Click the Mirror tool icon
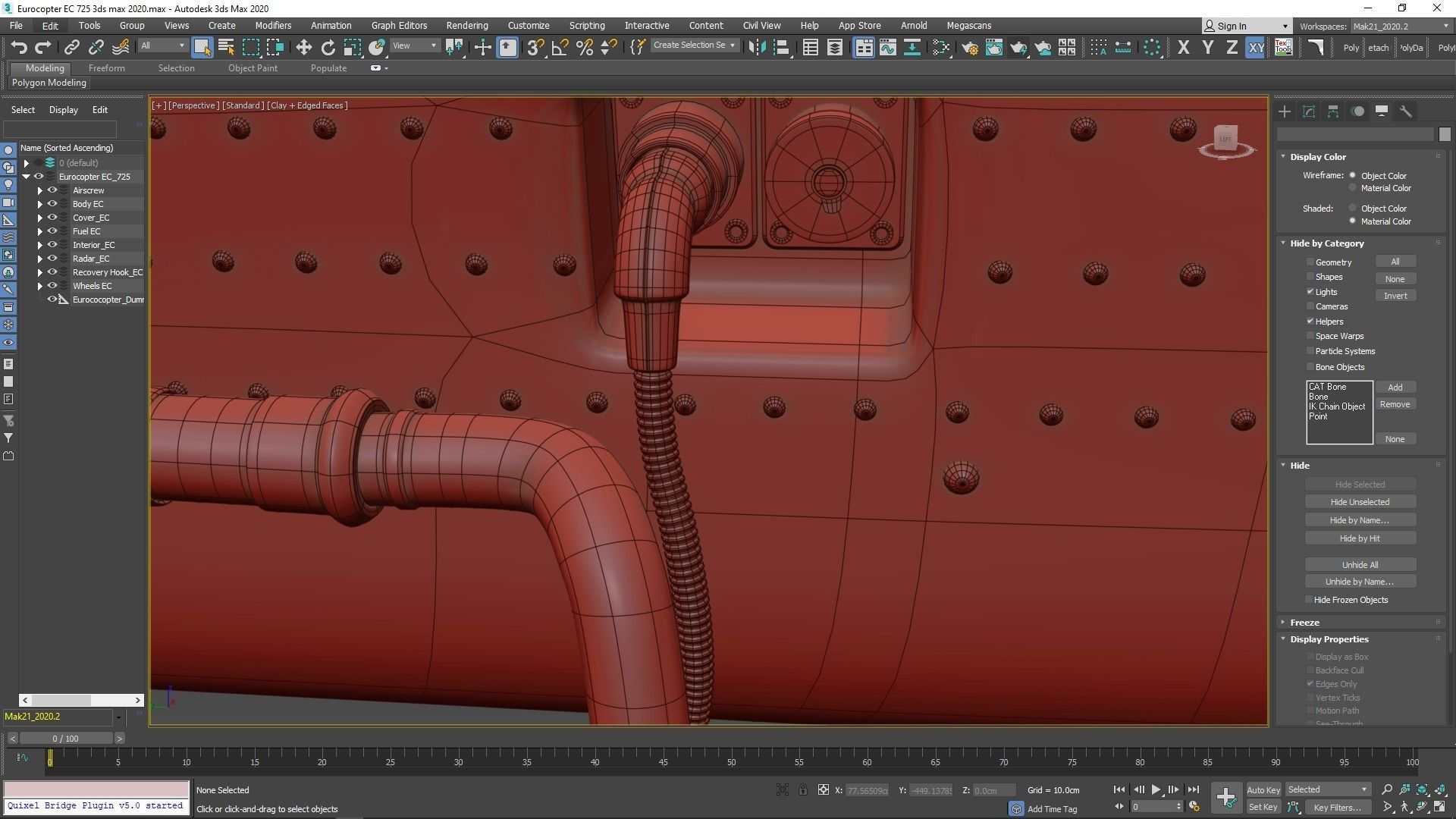This screenshot has width=1456, height=819. [756, 48]
